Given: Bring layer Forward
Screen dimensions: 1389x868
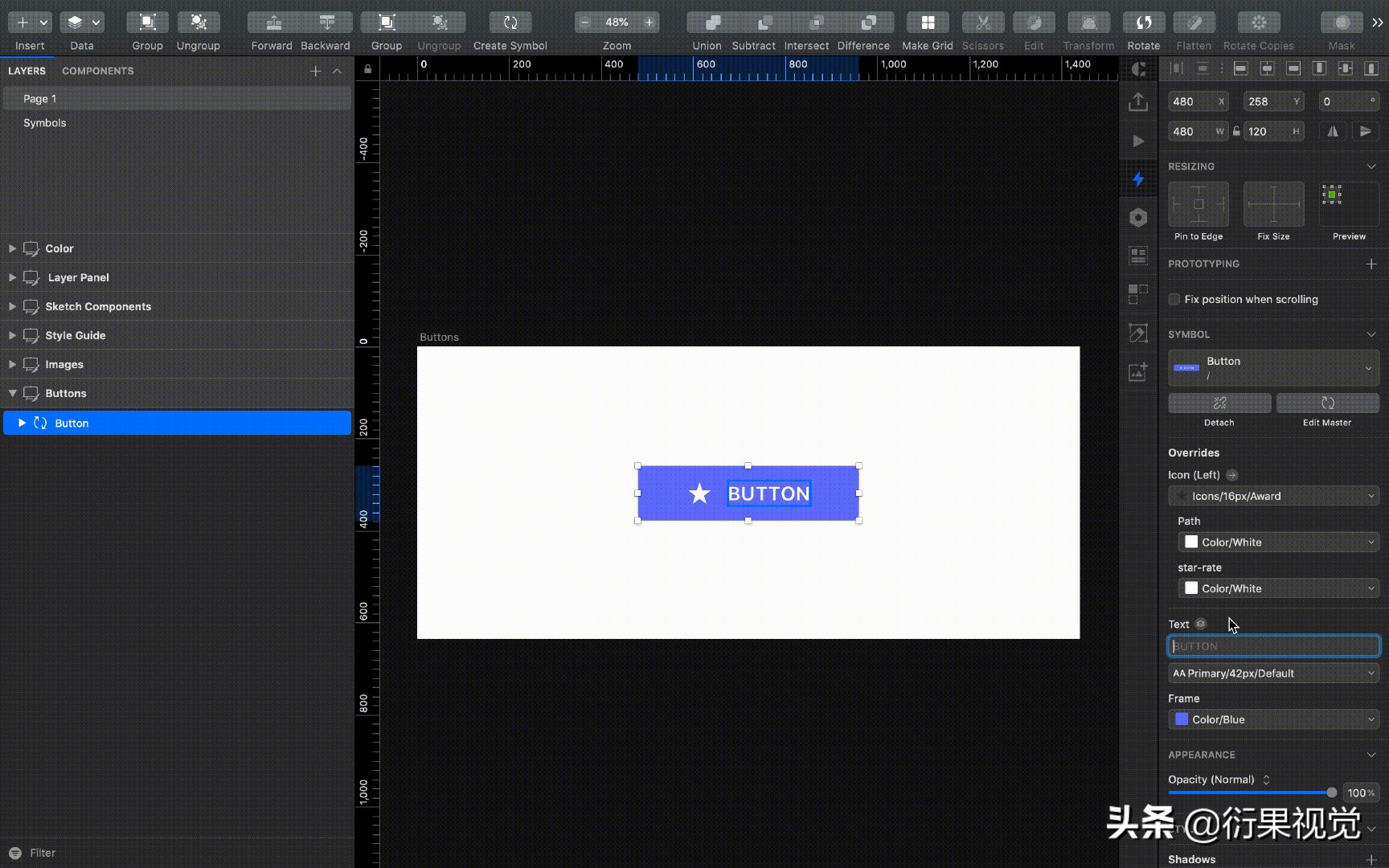Looking at the screenshot, I should (x=272, y=23).
